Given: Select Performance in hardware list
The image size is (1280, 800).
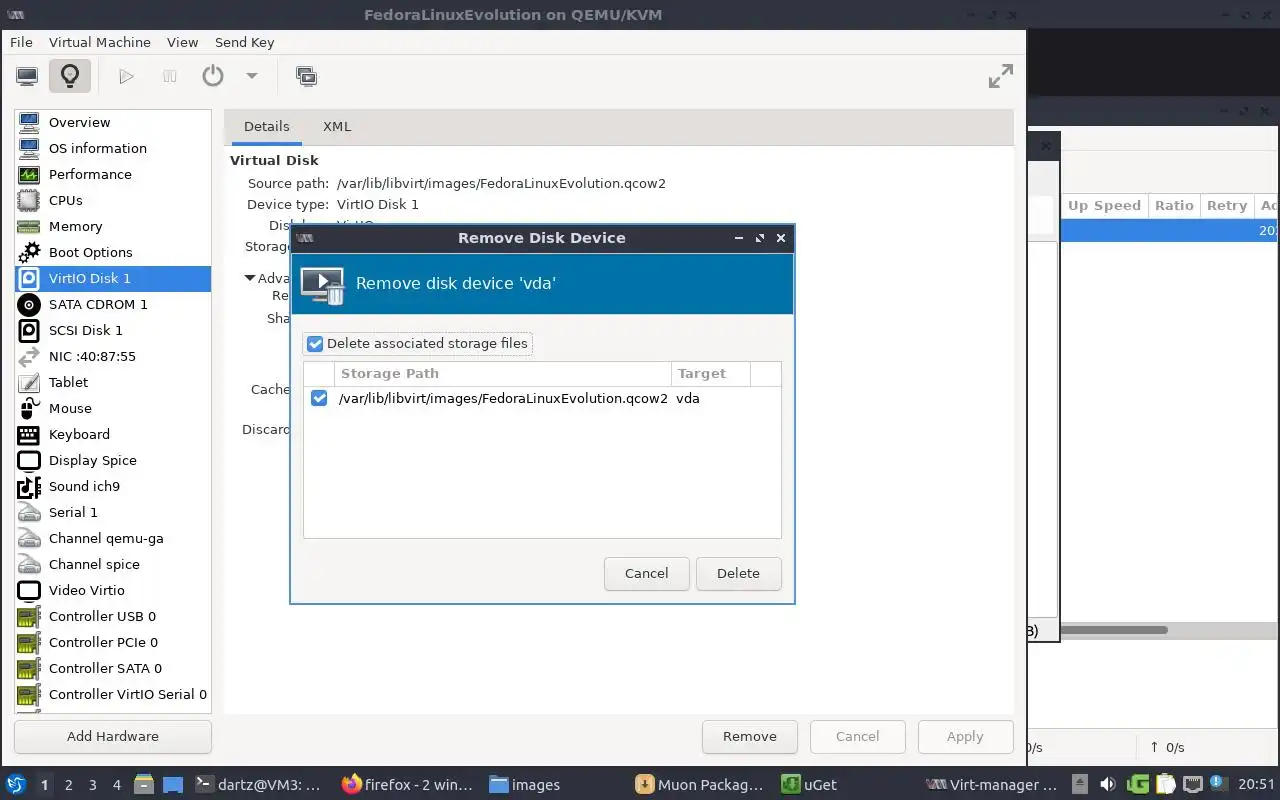Looking at the screenshot, I should [113, 174].
